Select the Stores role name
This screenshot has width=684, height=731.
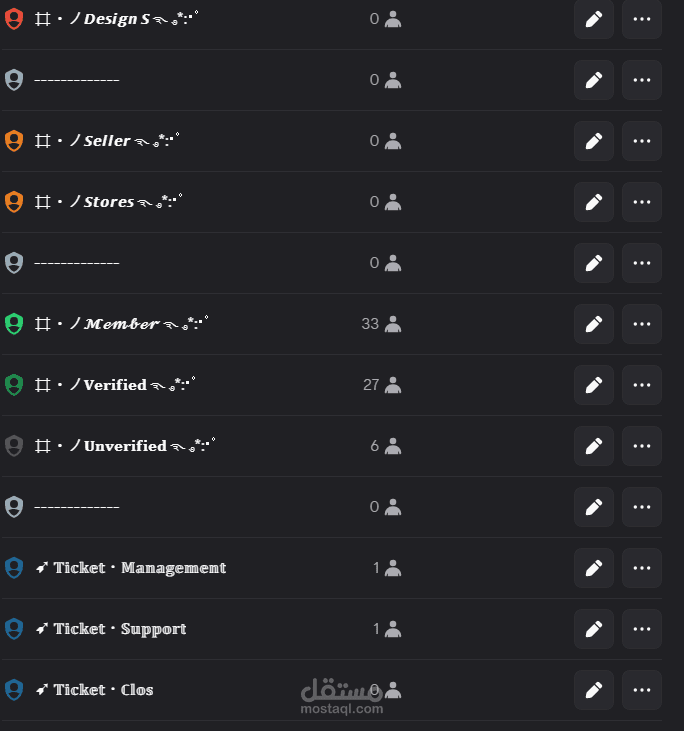click(109, 201)
